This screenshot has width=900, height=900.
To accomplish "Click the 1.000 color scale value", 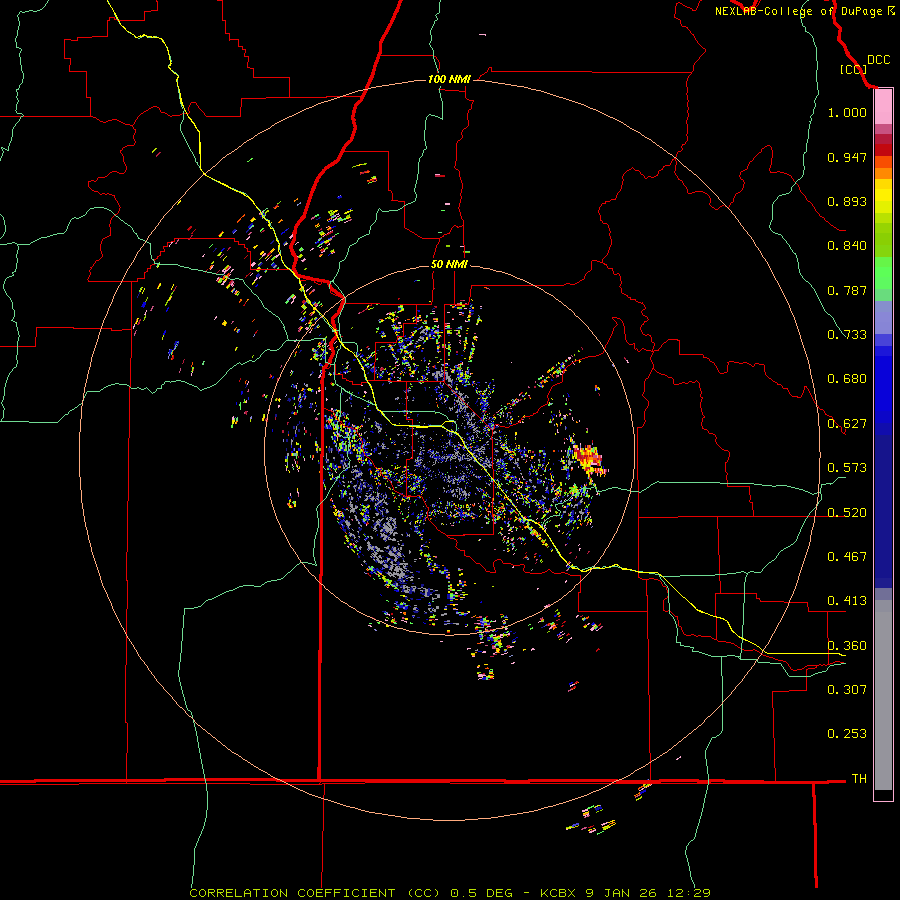I will pyautogui.click(x=847, y=112).
